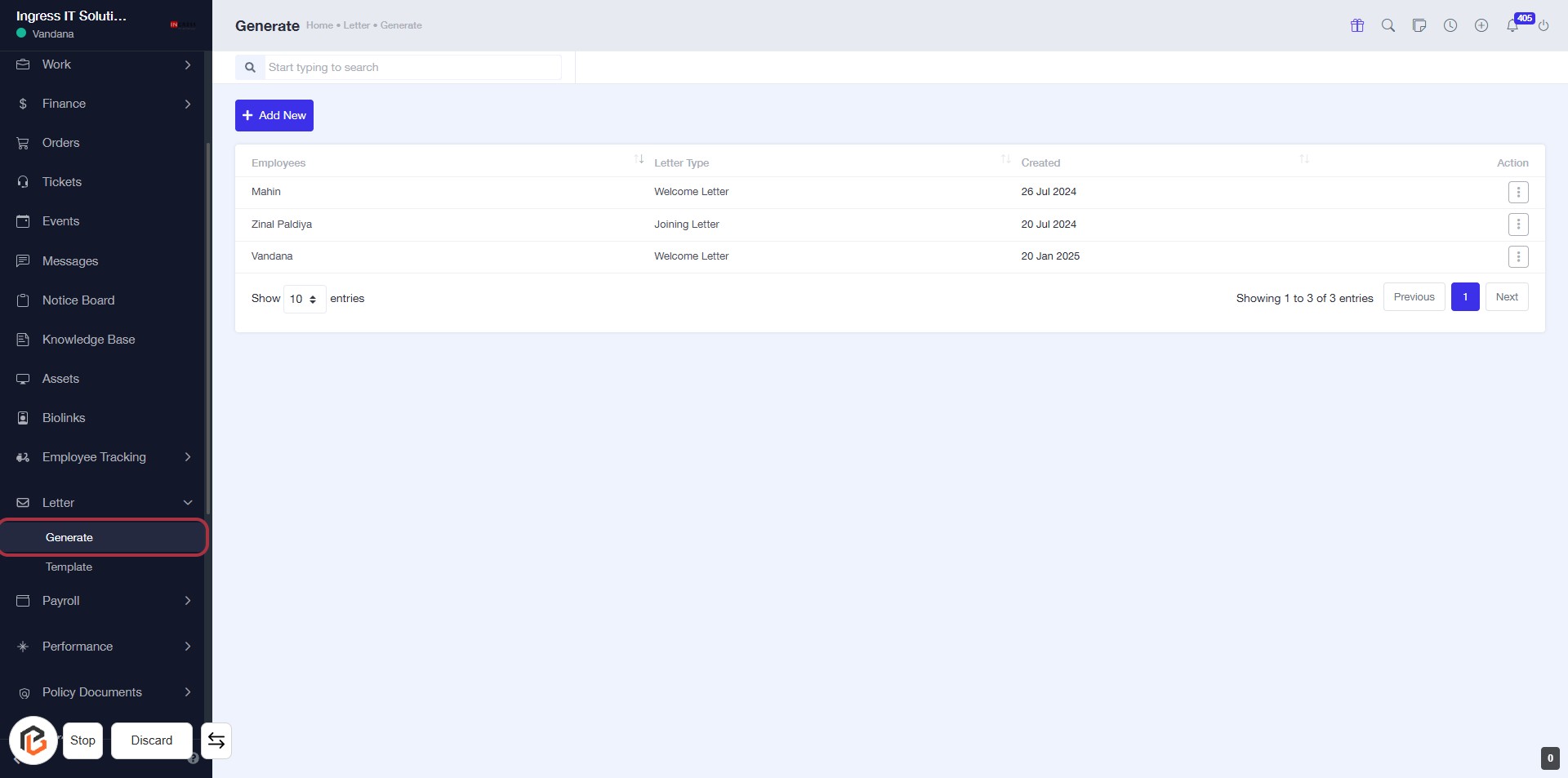Open Notice Board from sidebar
1568x778 pixels.
pos(78,300)
